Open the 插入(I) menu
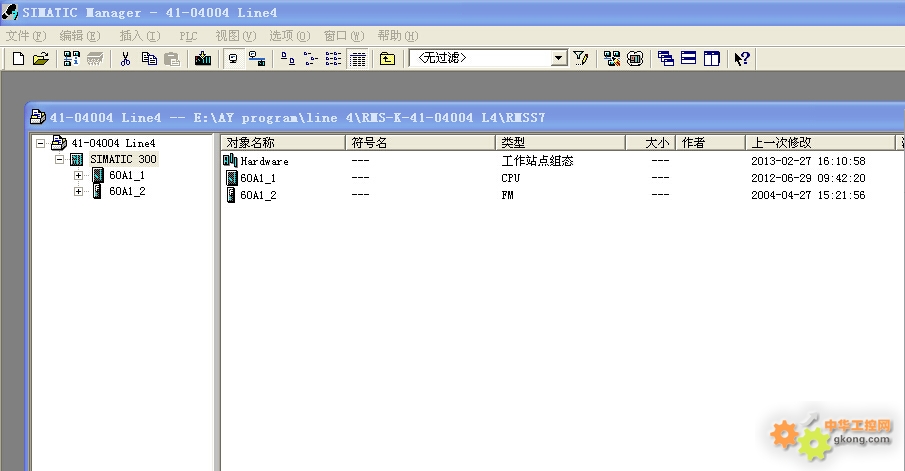 coord(140,36)
